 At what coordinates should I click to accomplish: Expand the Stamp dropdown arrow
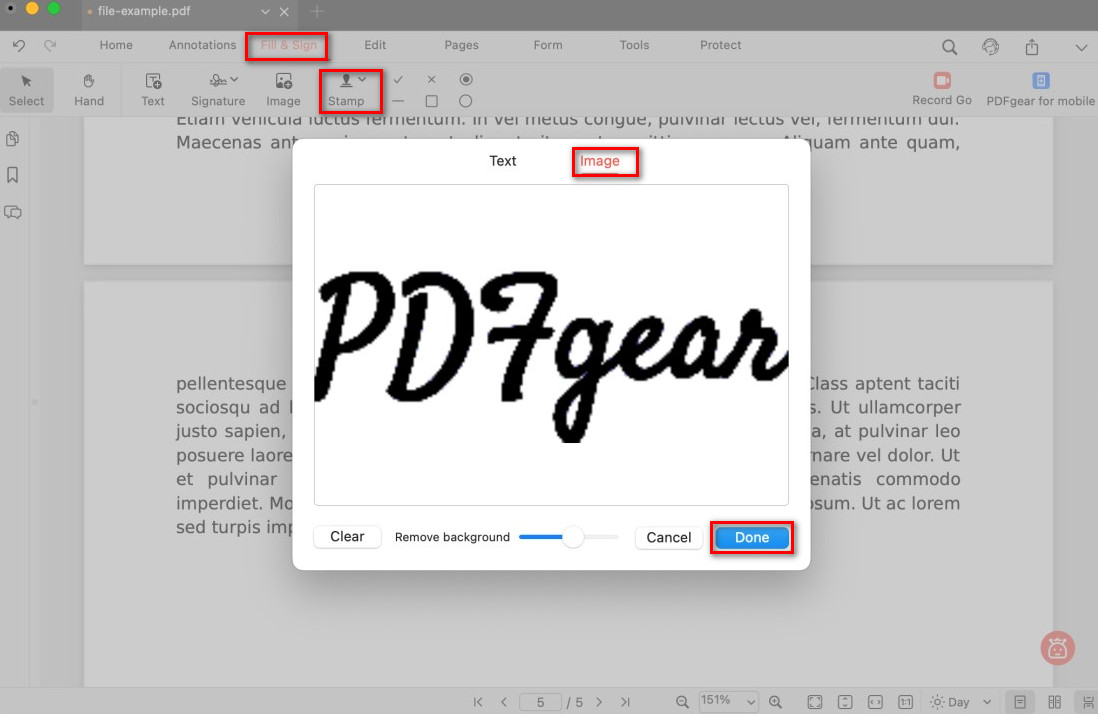click(x=362, y=79)
